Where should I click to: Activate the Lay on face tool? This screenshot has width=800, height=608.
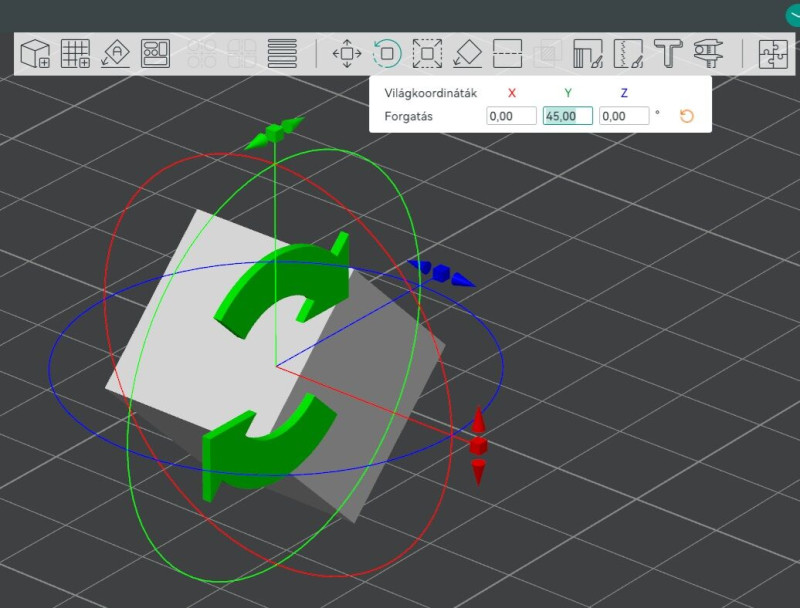(x=467, y=54)
